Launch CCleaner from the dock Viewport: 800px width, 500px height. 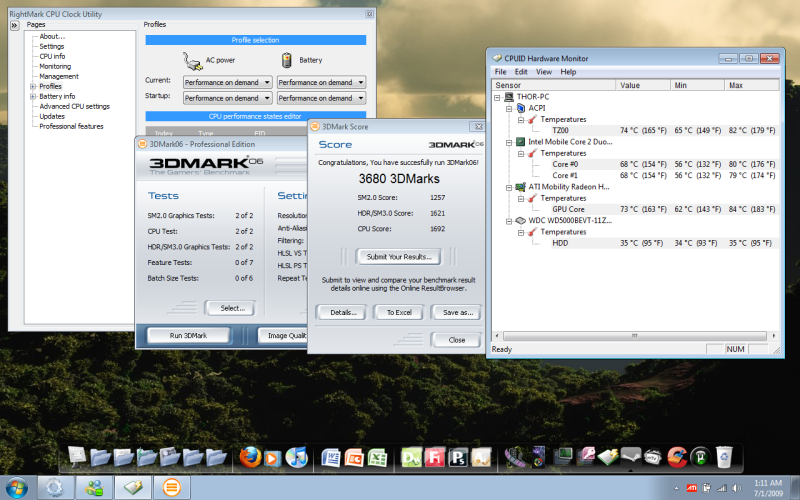tap(677, 457)
